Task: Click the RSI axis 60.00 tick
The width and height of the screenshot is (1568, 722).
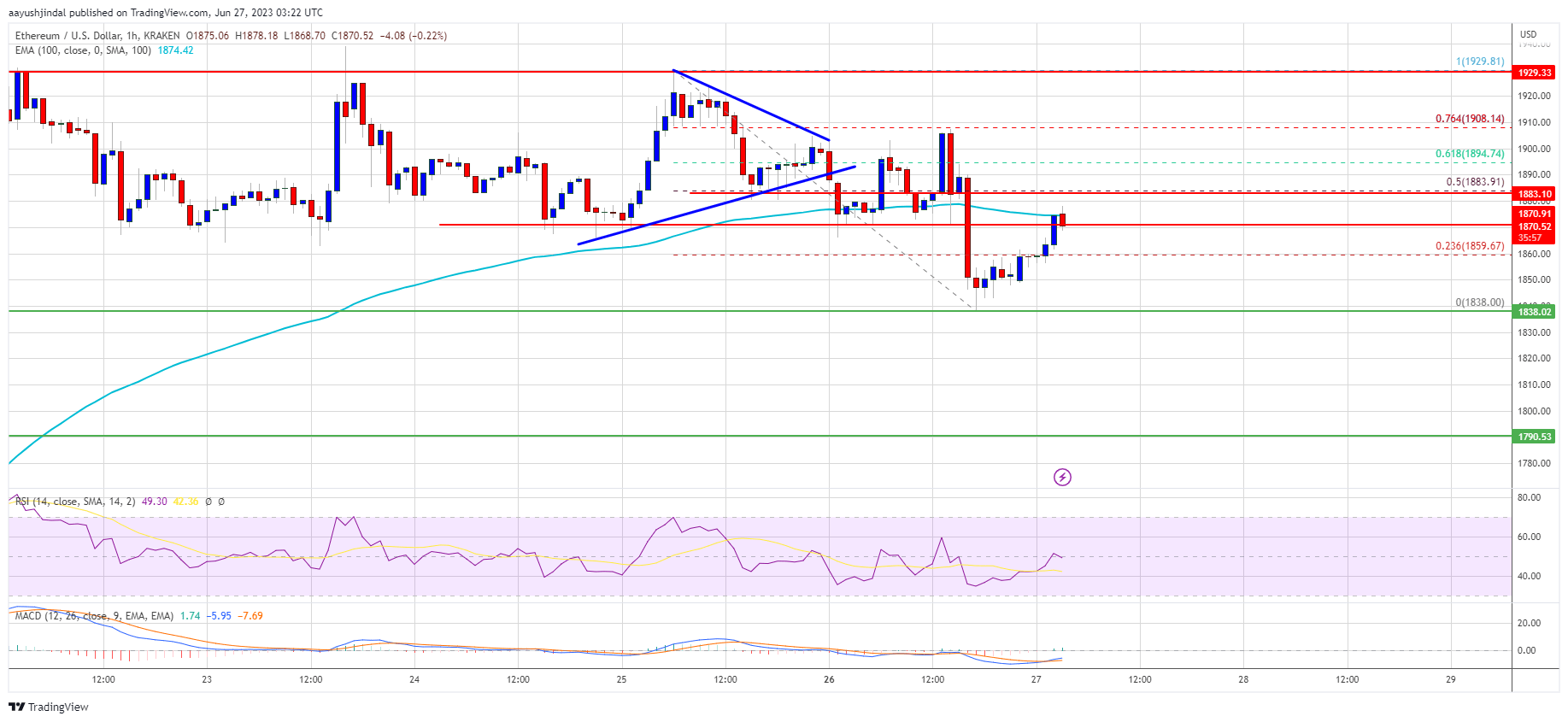Action: 1529,537
